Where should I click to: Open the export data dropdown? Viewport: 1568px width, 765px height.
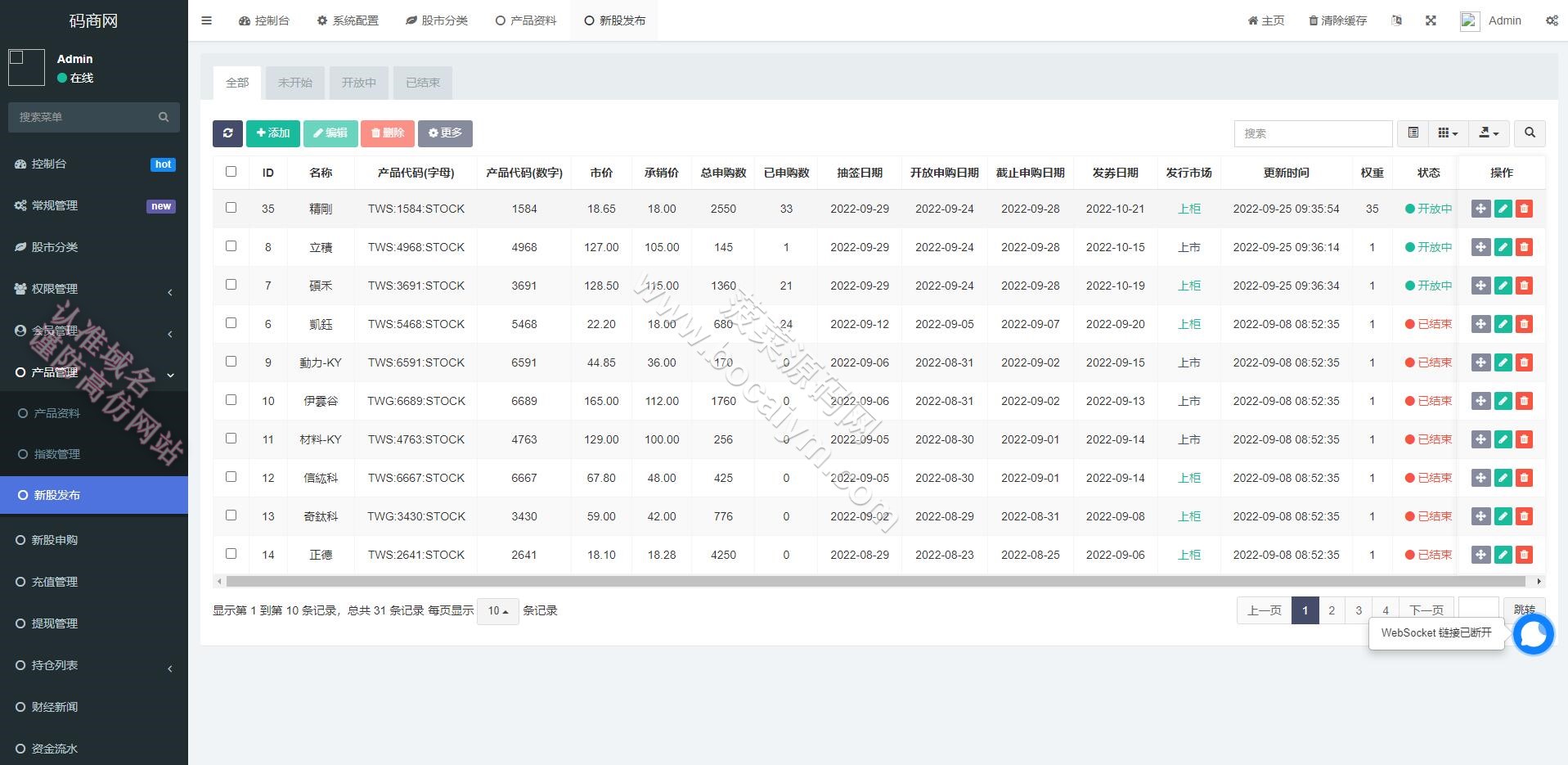tap(1489, 133)
